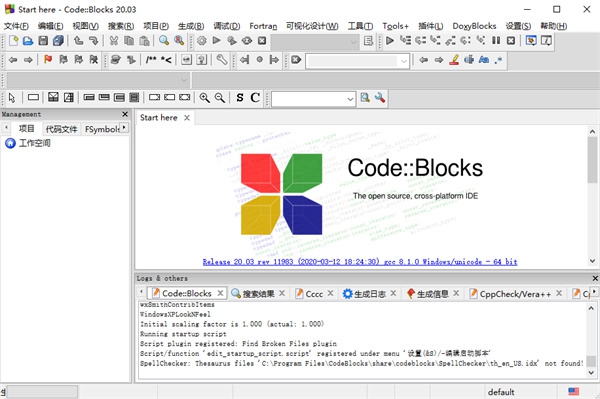Click the New file toolbar icon
600x399 pixels.
pos(13,41)
